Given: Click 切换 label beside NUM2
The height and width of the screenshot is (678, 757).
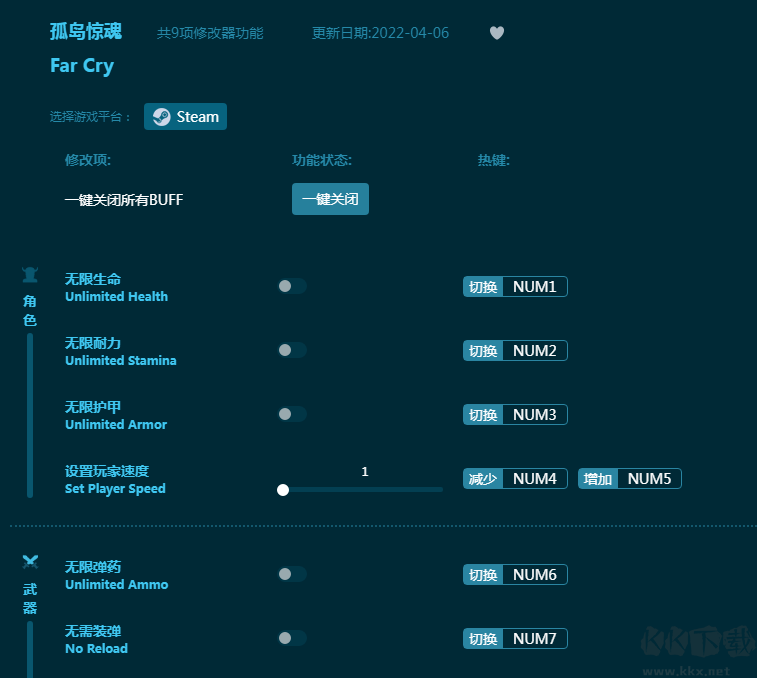Looking at the screenshot, I should pos(483,351).
